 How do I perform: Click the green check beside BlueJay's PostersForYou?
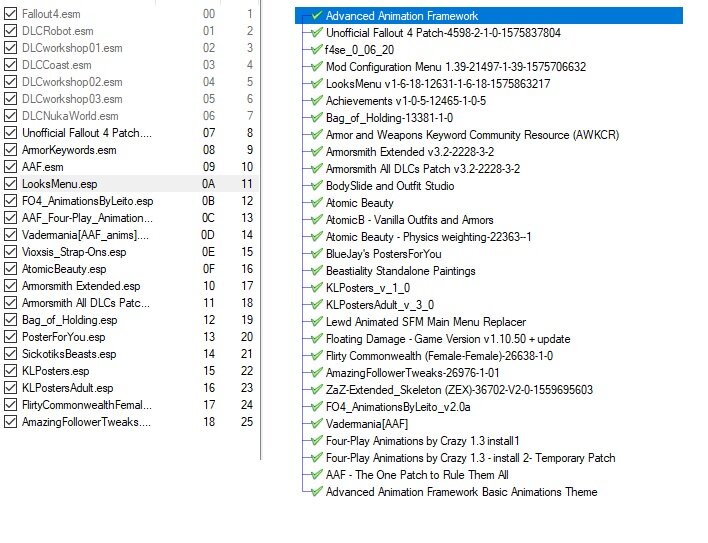tap(317, 254)
